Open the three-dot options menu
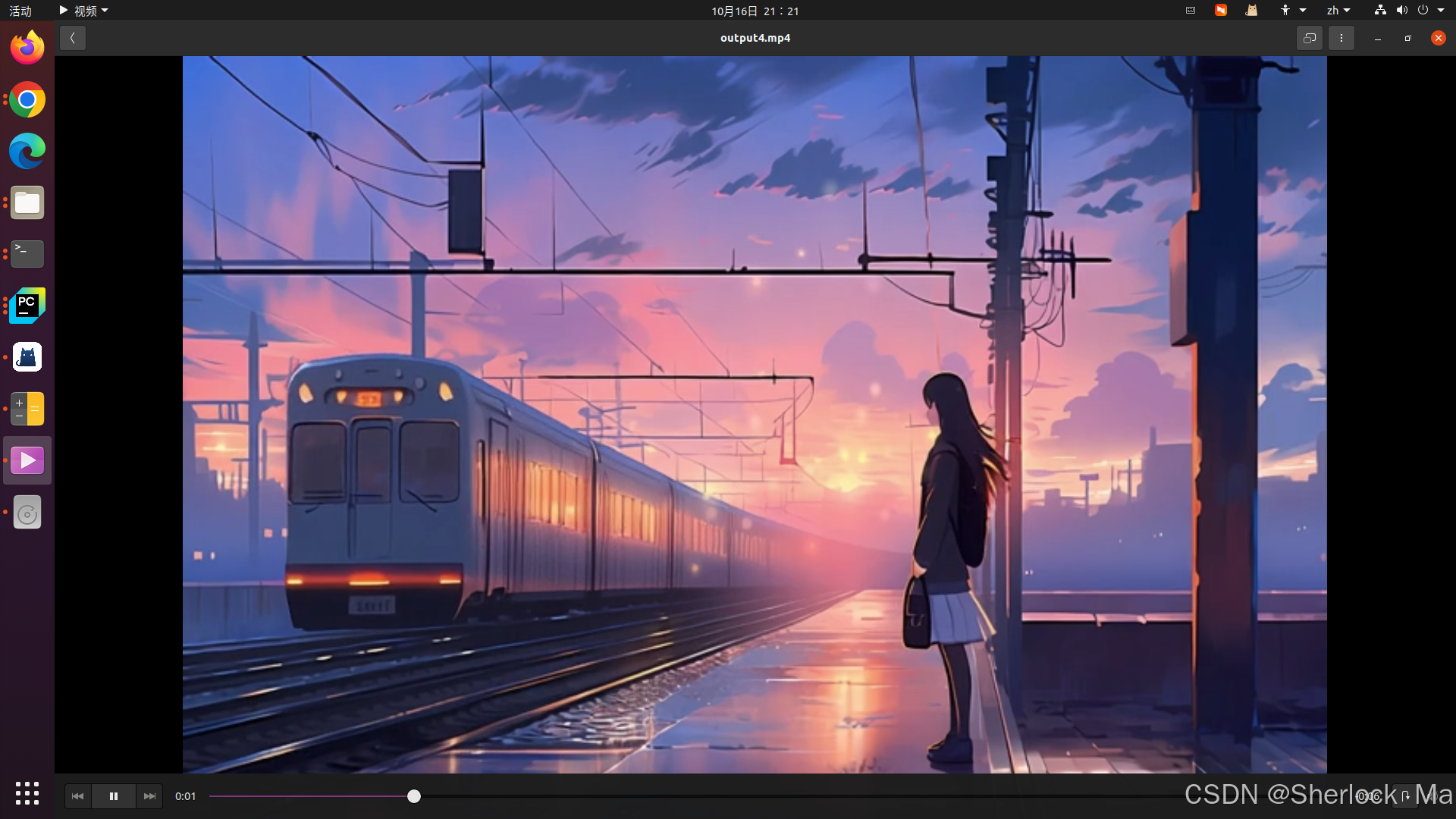 click(1341, 38)
